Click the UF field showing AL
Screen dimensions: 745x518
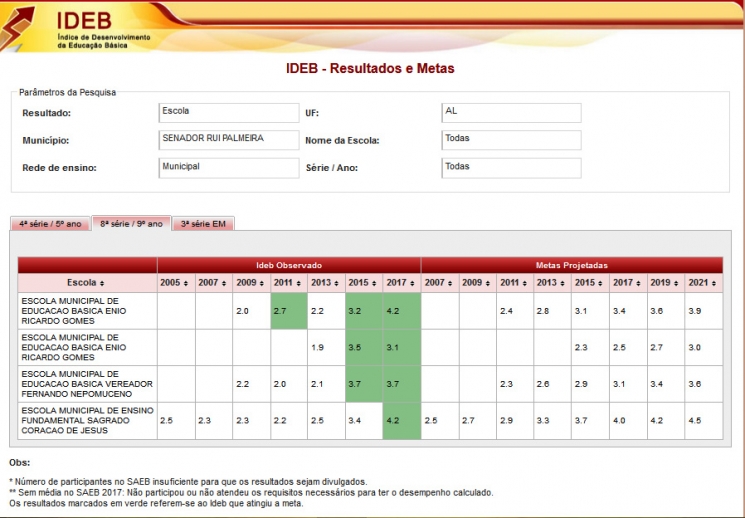(511, 113)
